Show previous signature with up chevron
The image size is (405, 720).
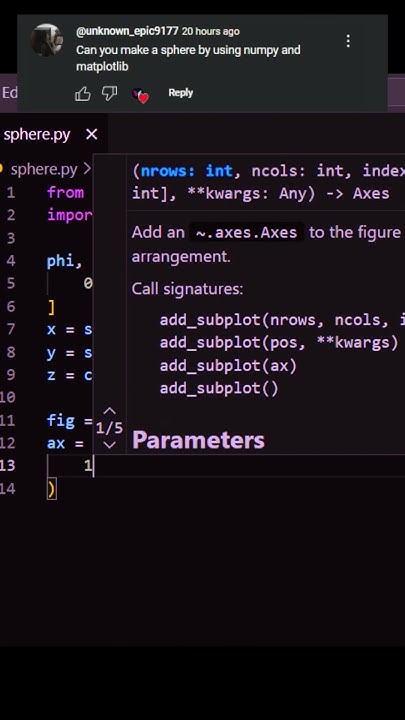109,411
